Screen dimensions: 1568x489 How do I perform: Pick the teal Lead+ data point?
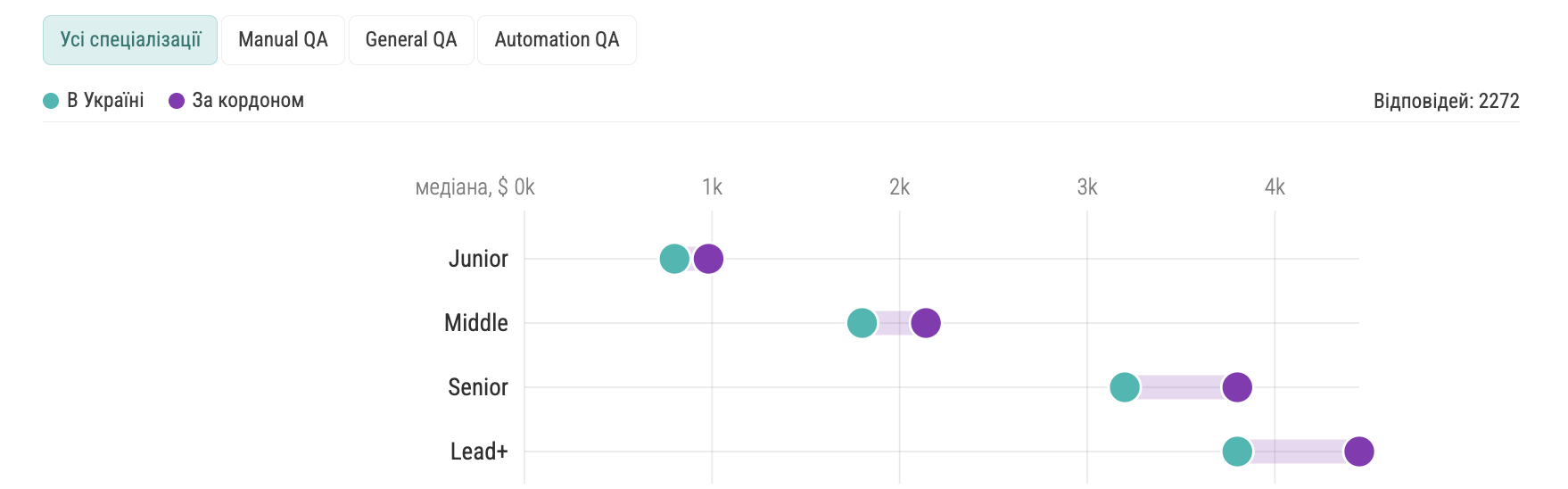pos(1237,452)
